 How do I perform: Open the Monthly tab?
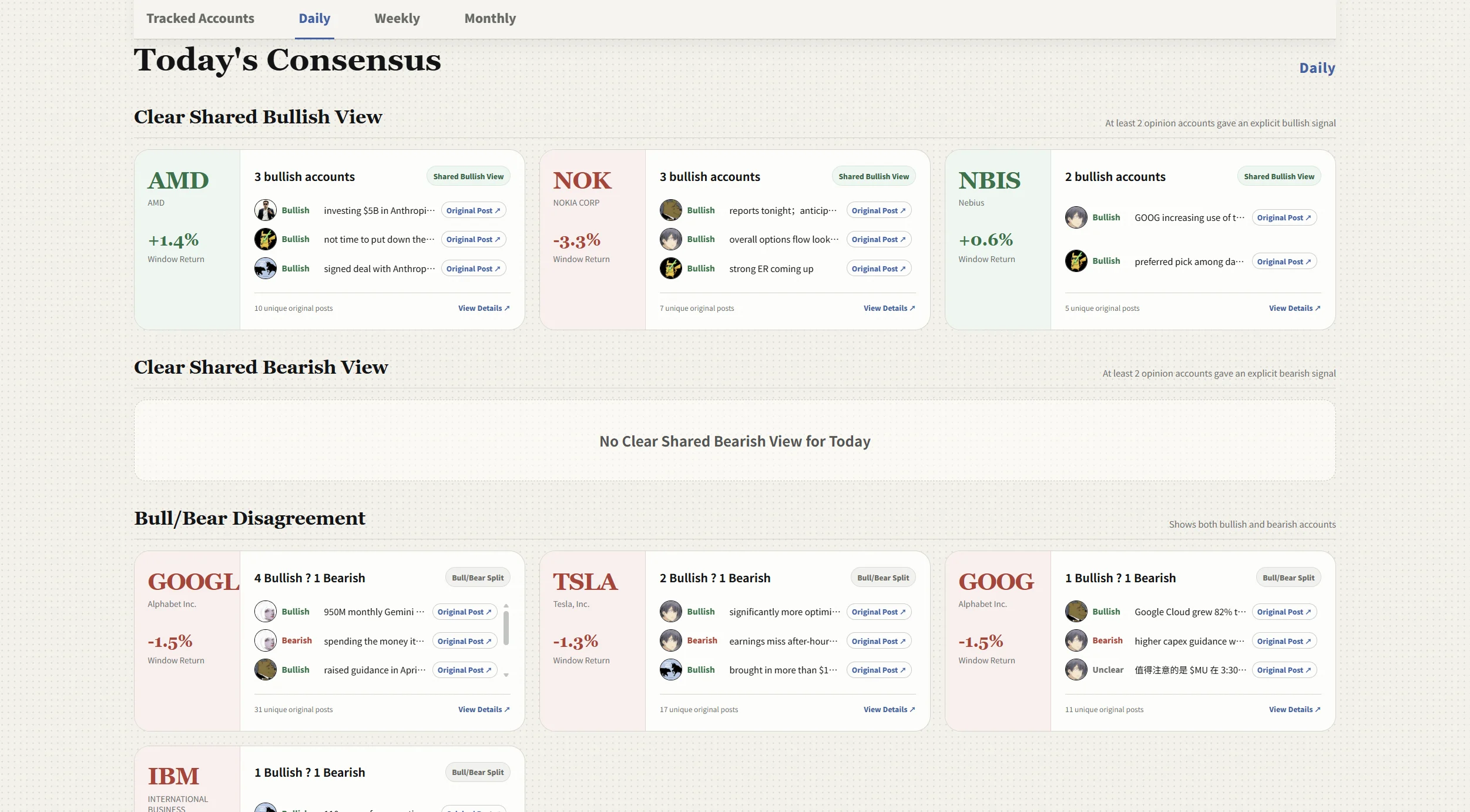(490, 18)
